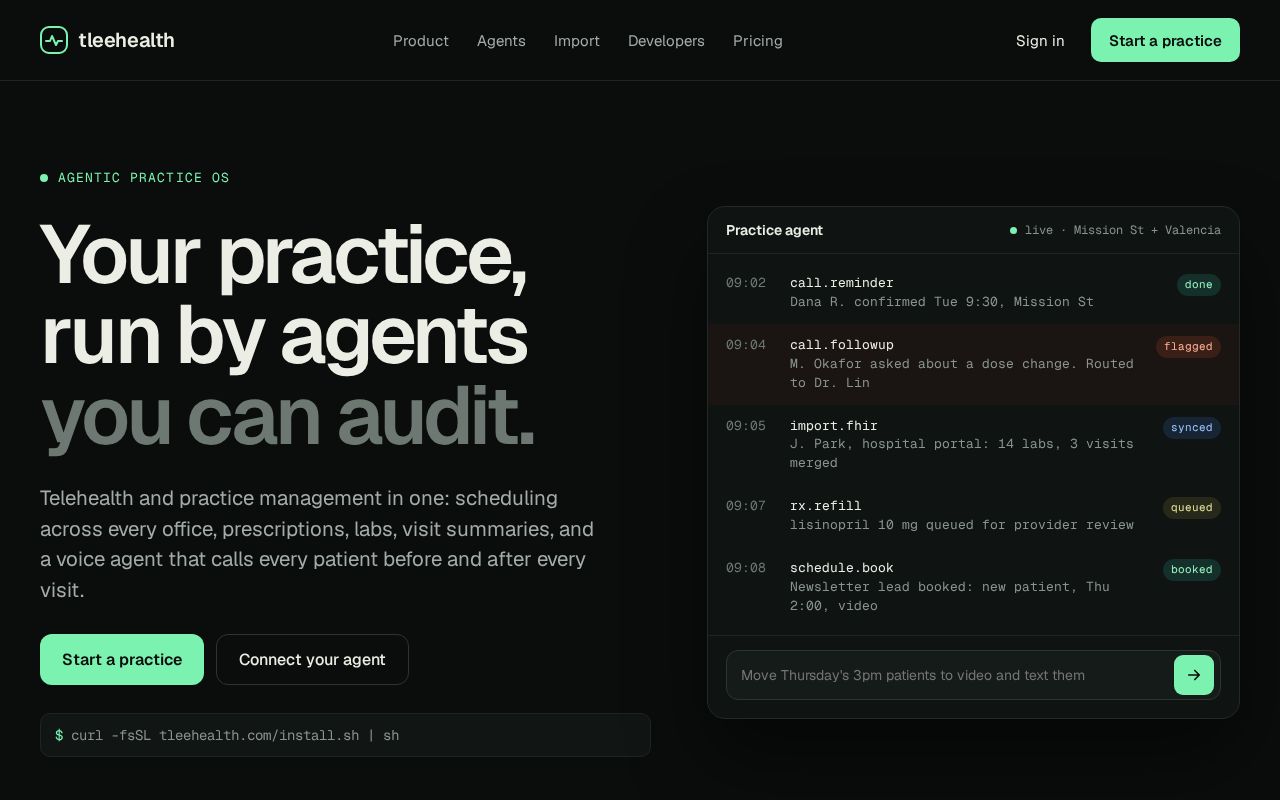
Task: Select the schedule.book log entry
Action: (973, 587)
